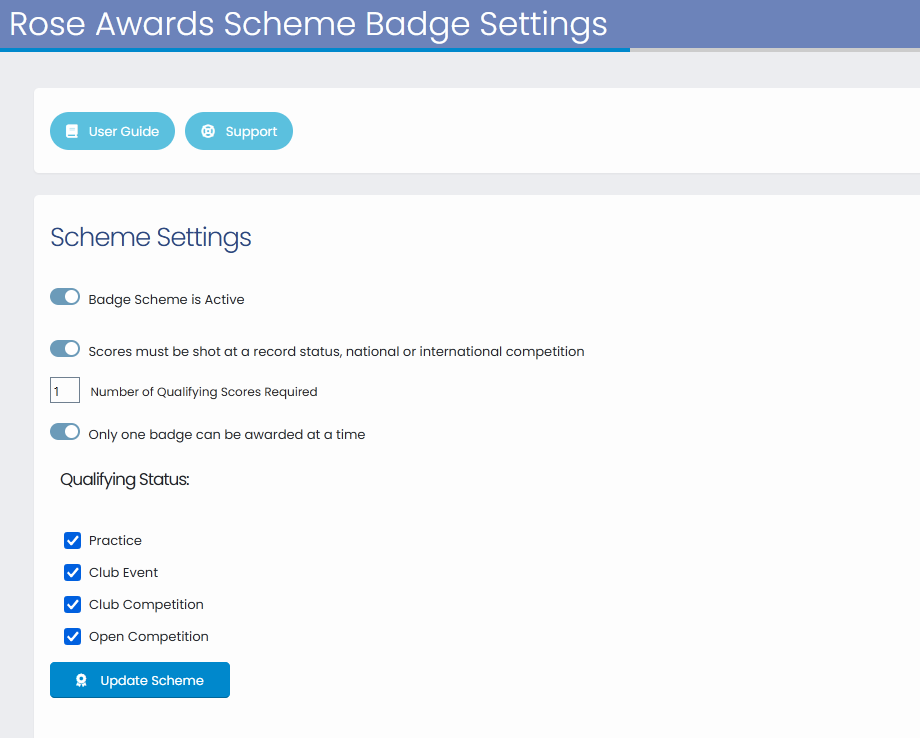The width and height of the screenshot is (920, 738).
Task: Click the lifebuoy icon in Support
Action: 208,131
